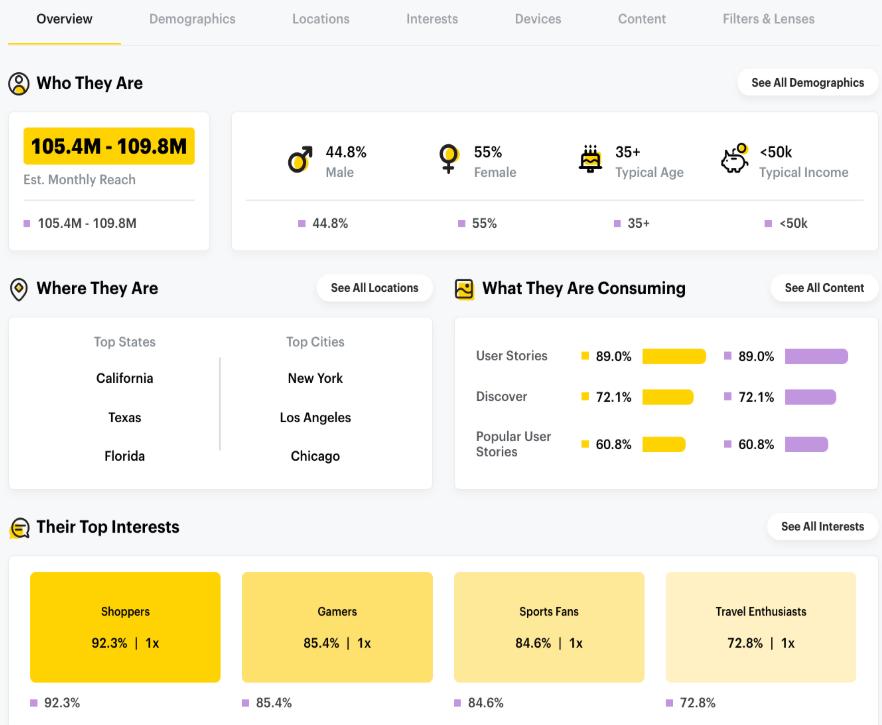Click the female gender symbol icon
Image resolution: width=882 pixels, height=725 pixels.
449,160
